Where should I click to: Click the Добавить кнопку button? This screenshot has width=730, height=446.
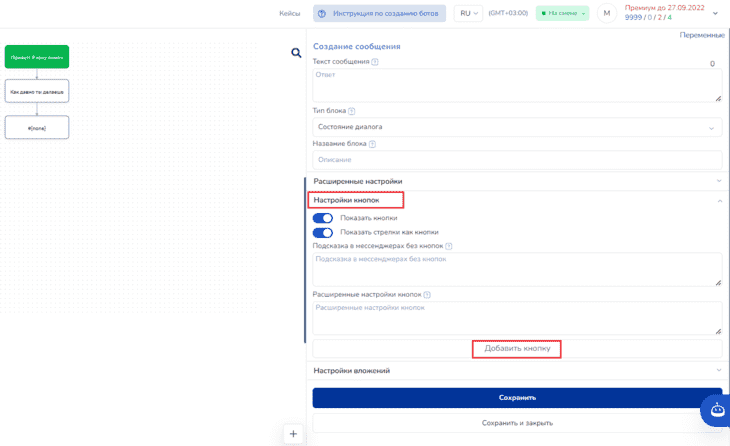tap(517, 349)
